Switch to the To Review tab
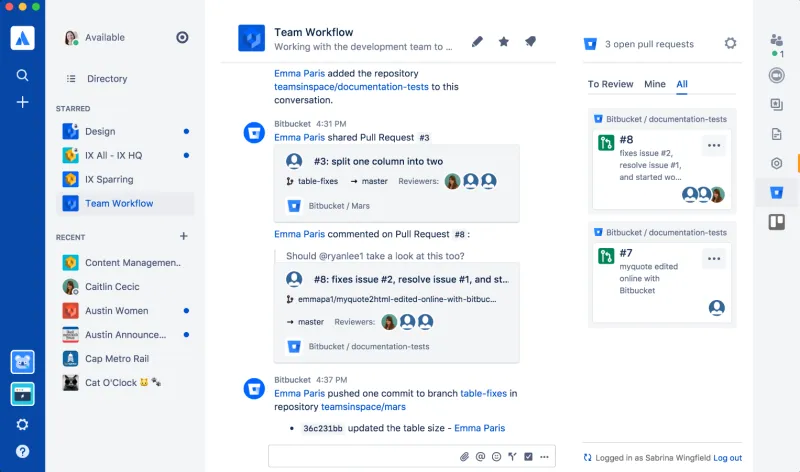 (x=610, y=84)
